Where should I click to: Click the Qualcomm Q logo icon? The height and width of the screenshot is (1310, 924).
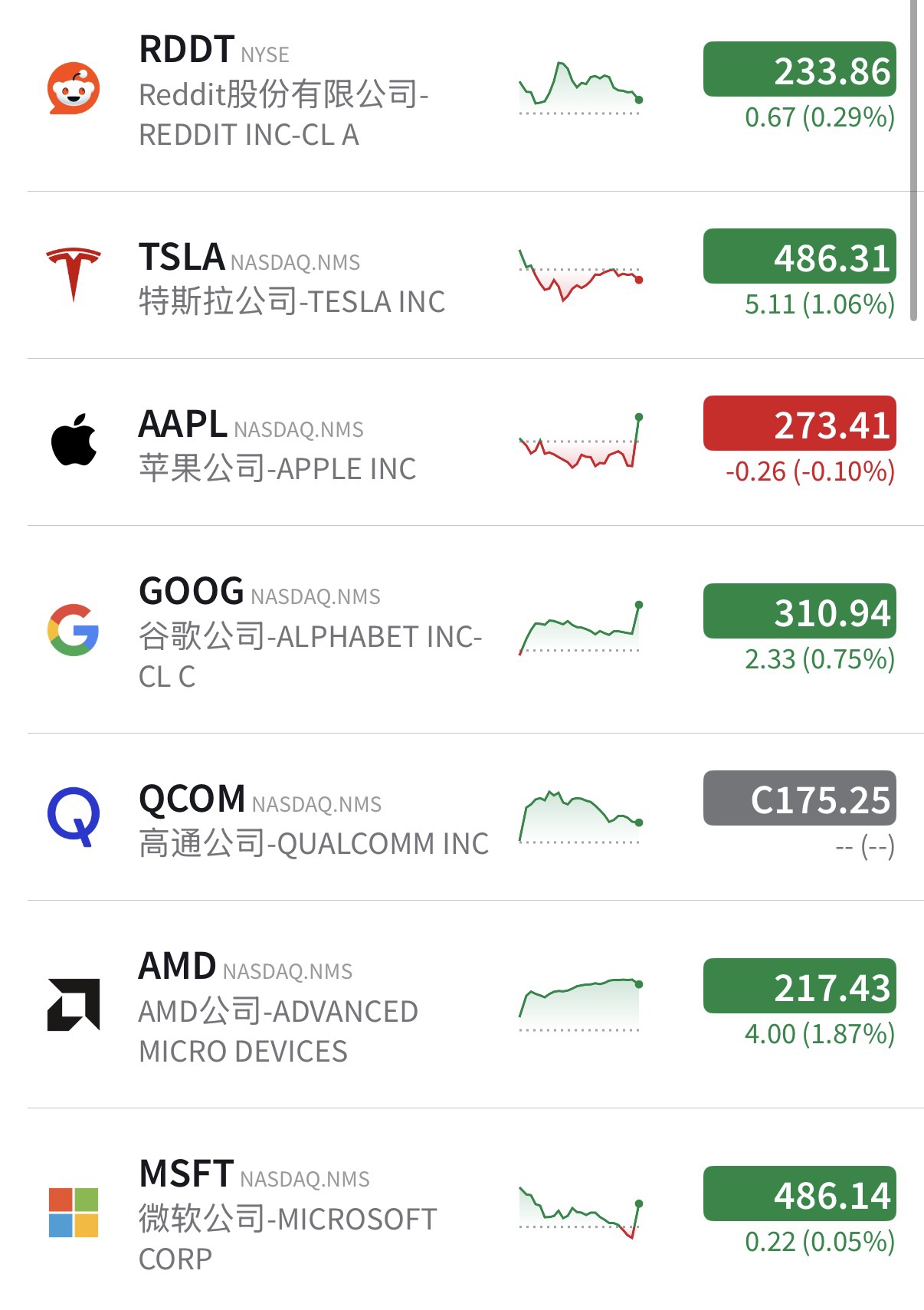coord(74,816)
